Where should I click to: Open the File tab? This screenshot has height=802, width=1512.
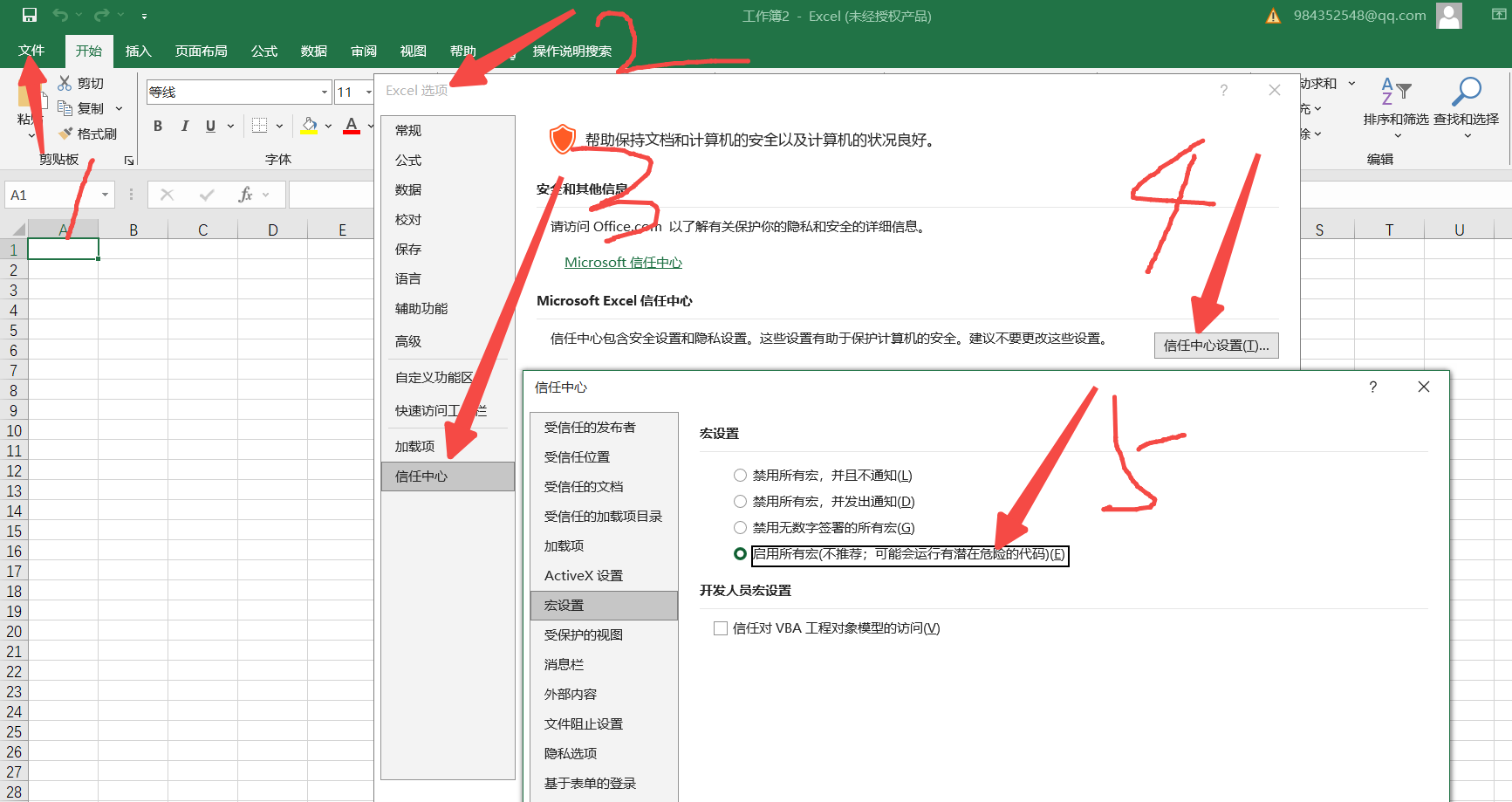(31, 51)
